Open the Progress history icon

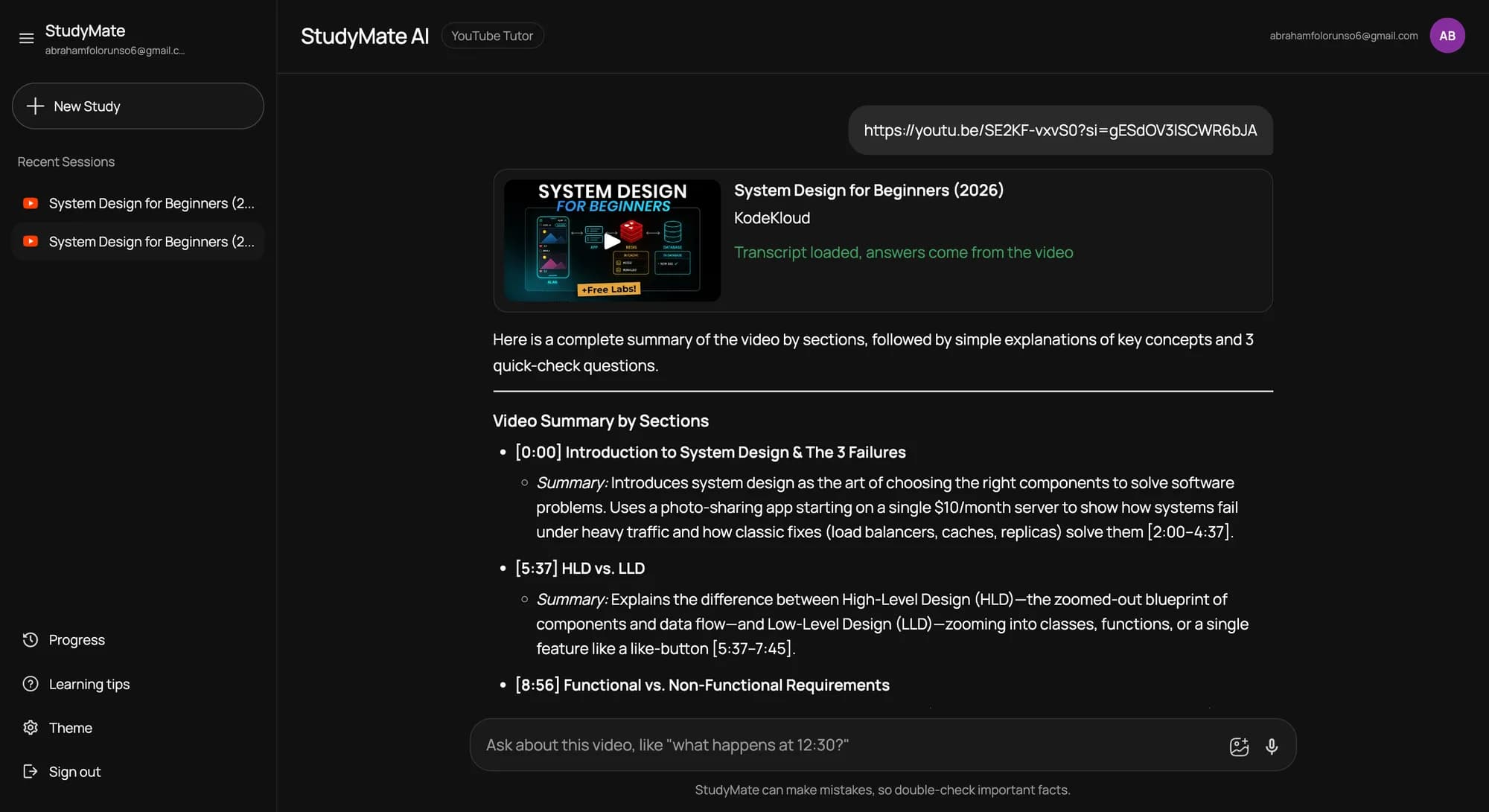[x=30, y=639]
